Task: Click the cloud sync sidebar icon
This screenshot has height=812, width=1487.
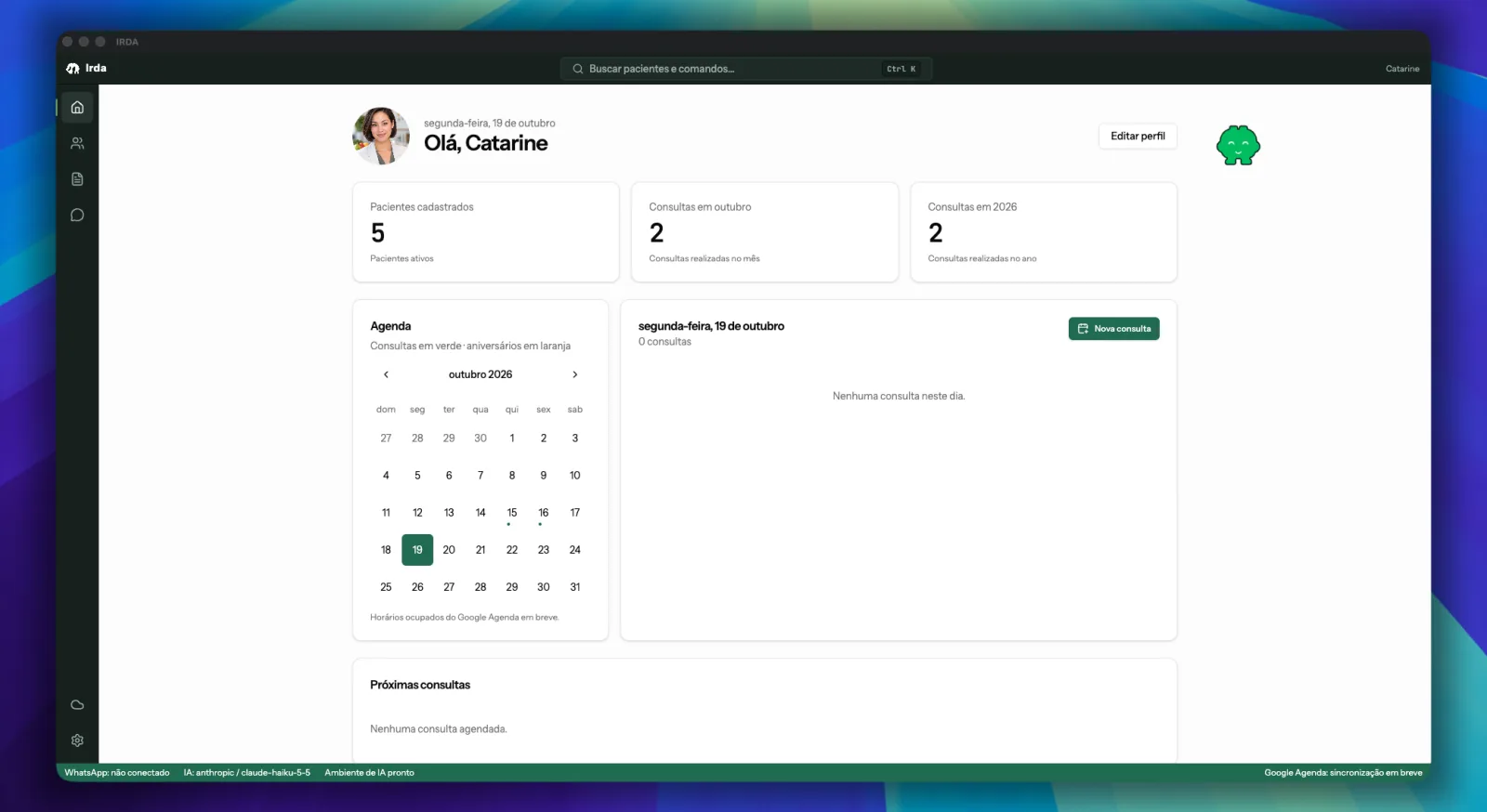Action: point(77,704)
